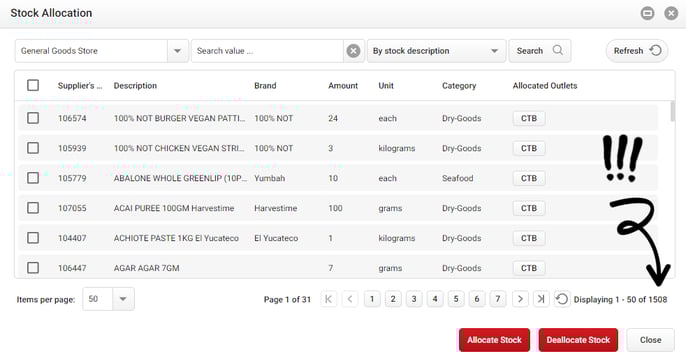Expand the By stock description dropdown
Viewport: 686px width, 363px height.
pos(494,51)
